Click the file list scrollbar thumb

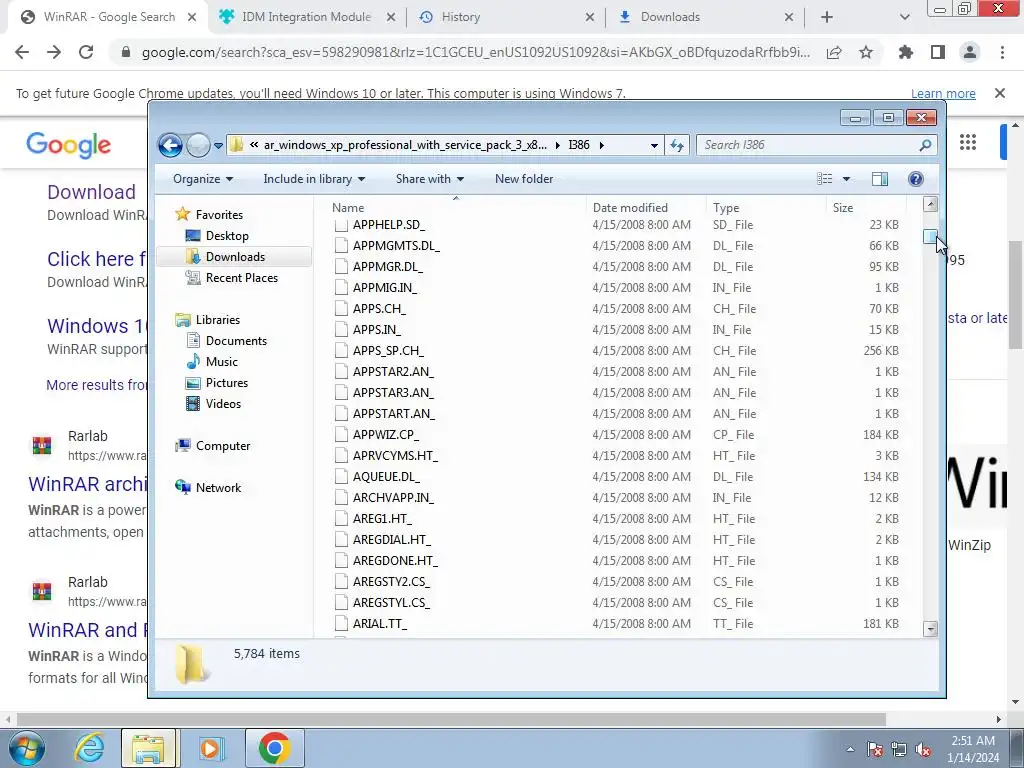click(x=930, y=236)
